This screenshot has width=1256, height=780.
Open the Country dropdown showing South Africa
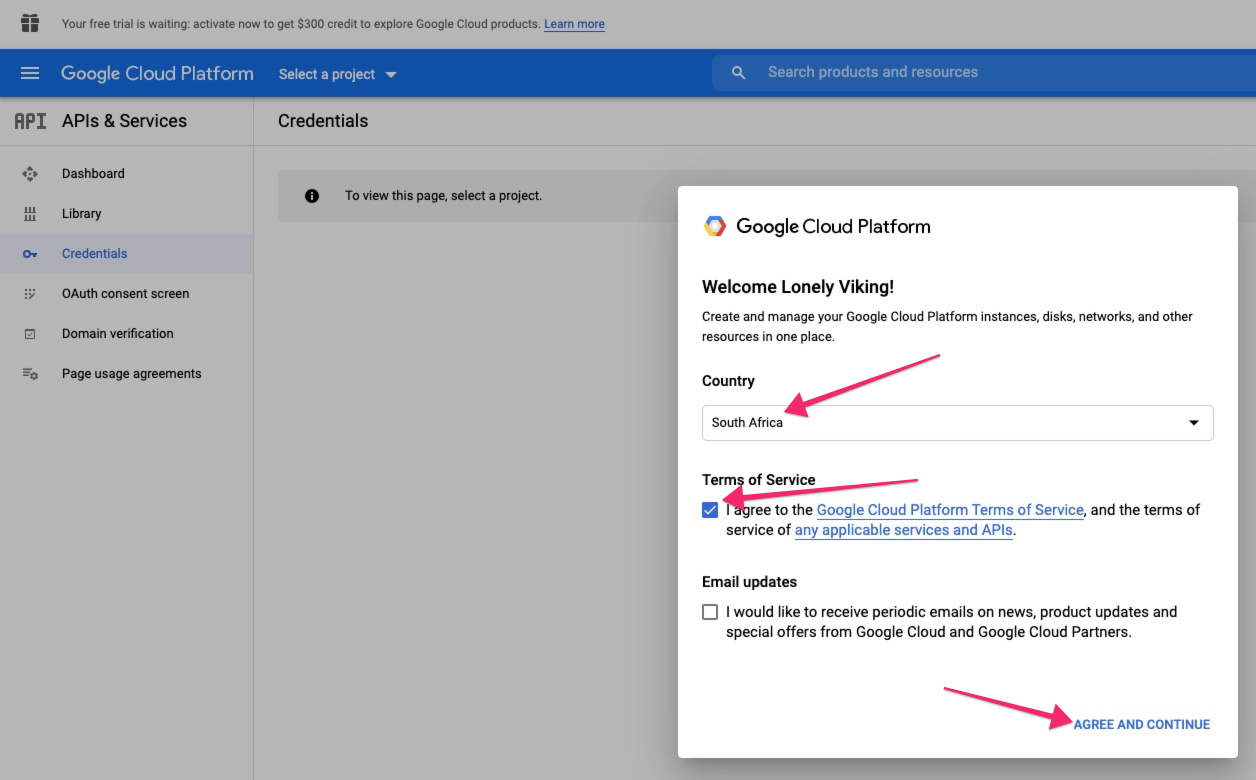point(957,423)
